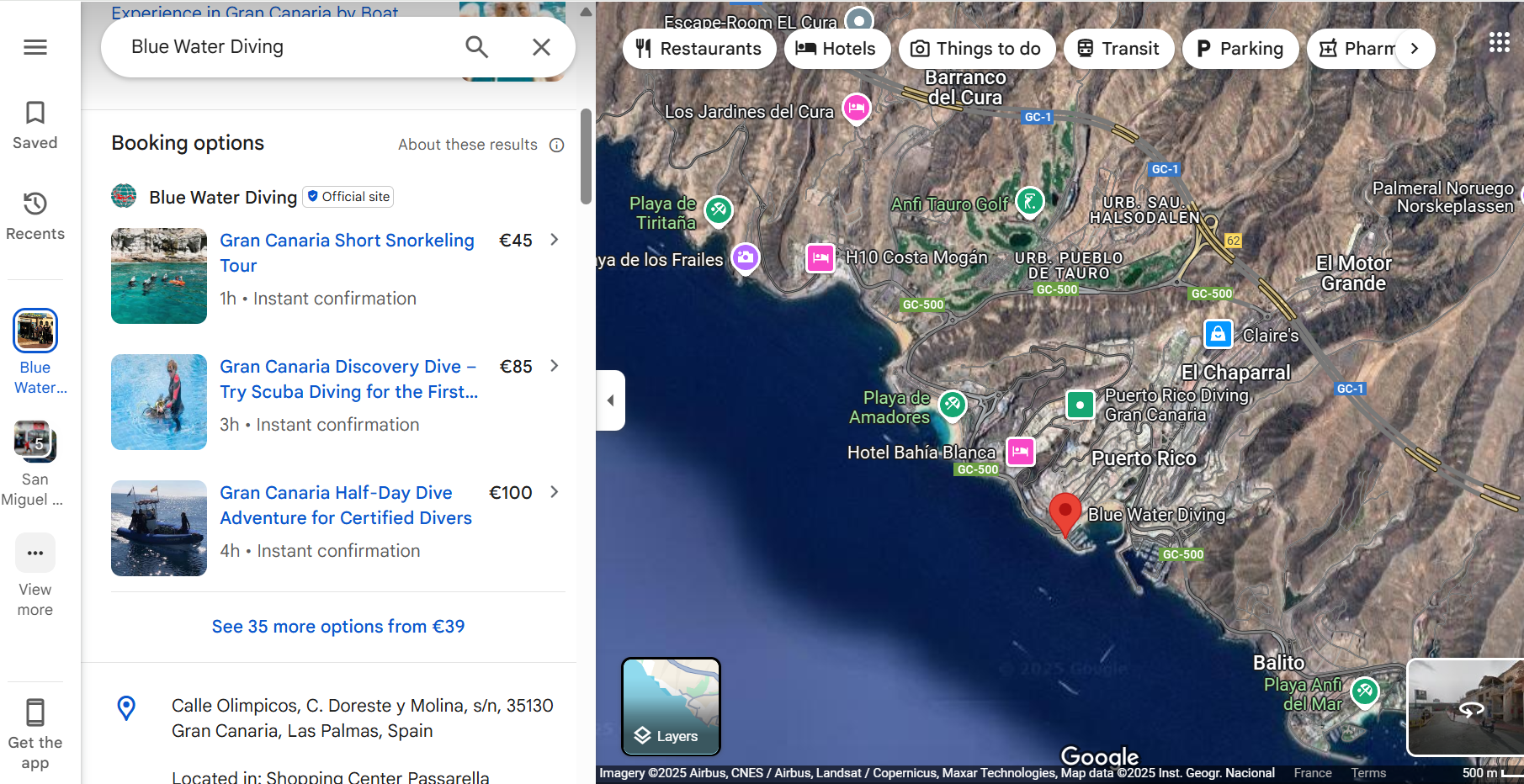
Task: Click the side panel scrollbar
Action: coord(586,156)
